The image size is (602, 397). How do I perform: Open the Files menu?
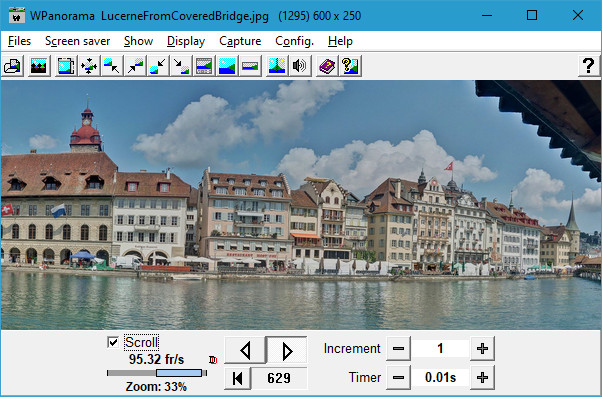tap(19, 41)
